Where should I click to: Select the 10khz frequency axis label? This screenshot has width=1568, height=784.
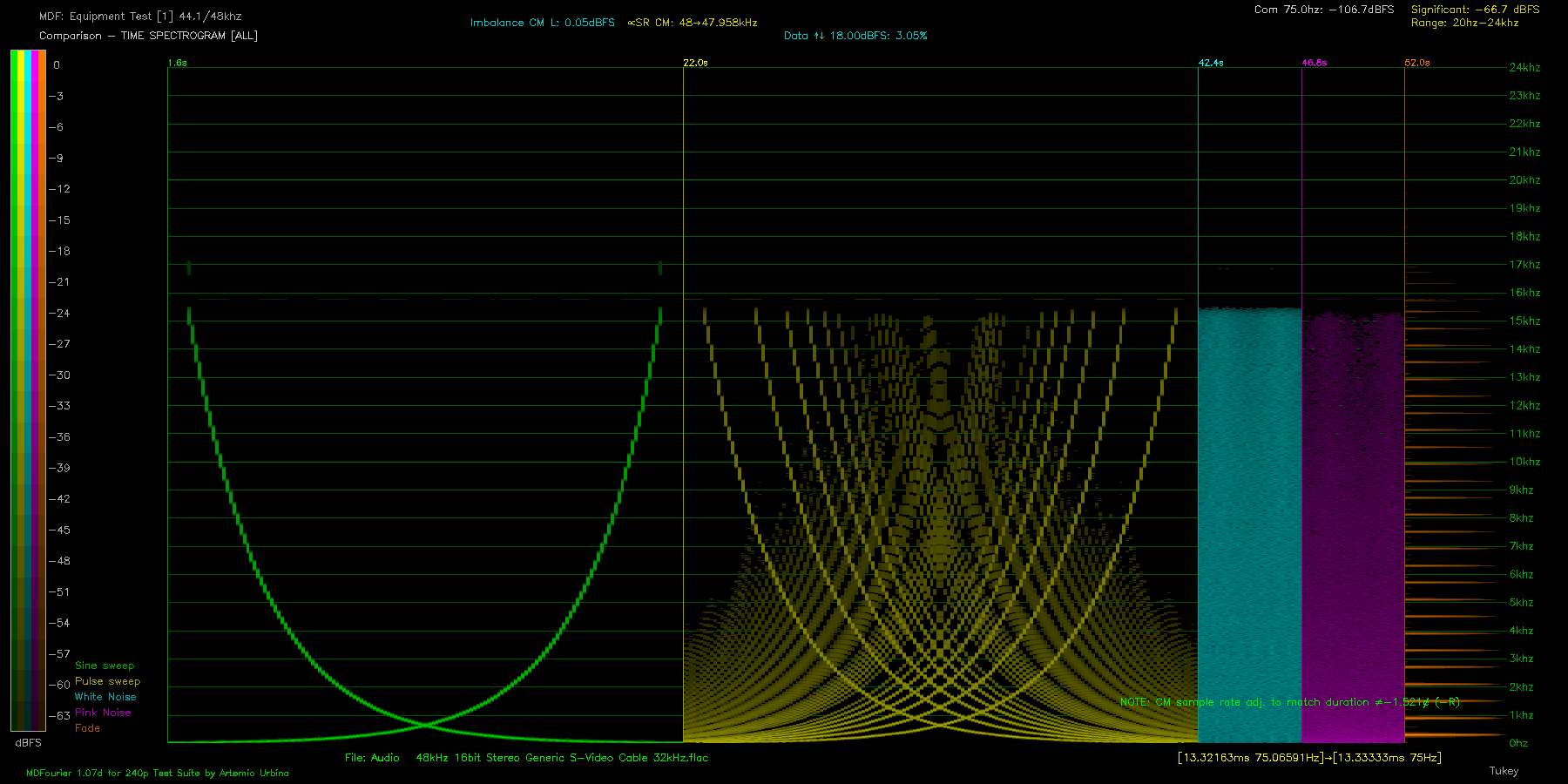(x=1524, y=462)
